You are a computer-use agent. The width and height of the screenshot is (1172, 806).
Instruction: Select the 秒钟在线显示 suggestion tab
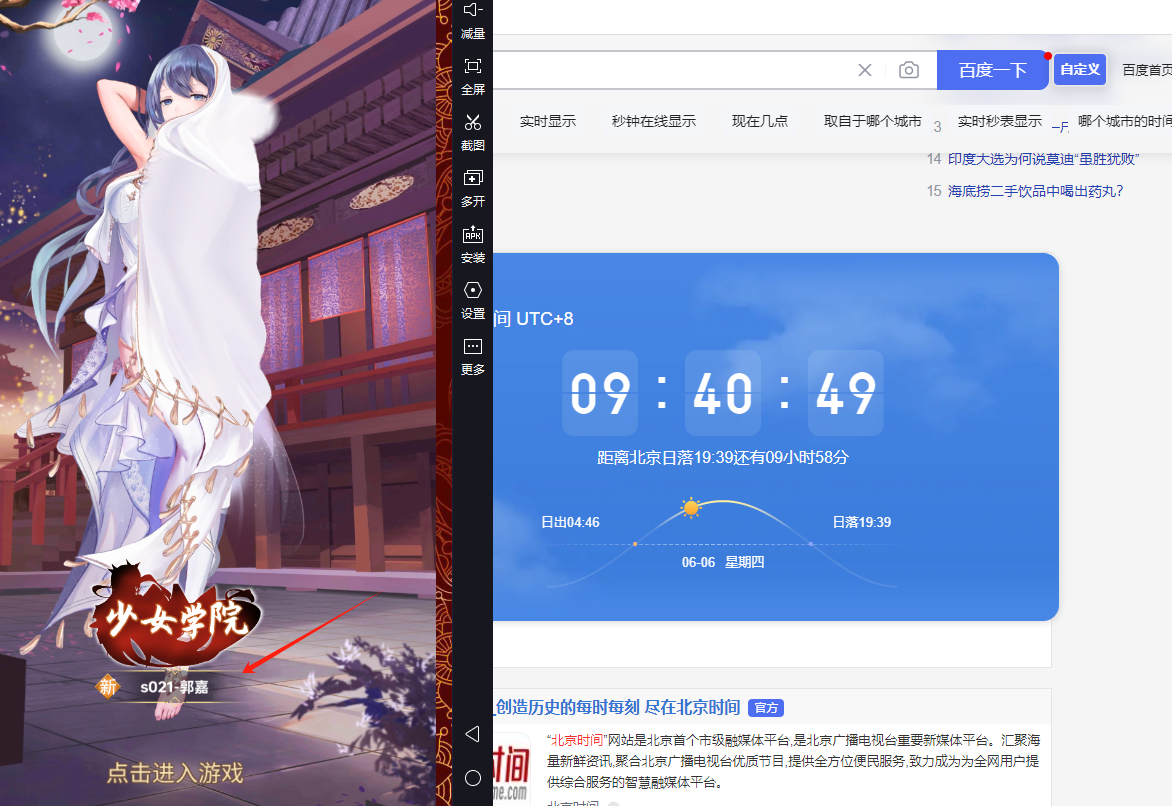pyautogui.click(x=653, y=121)
